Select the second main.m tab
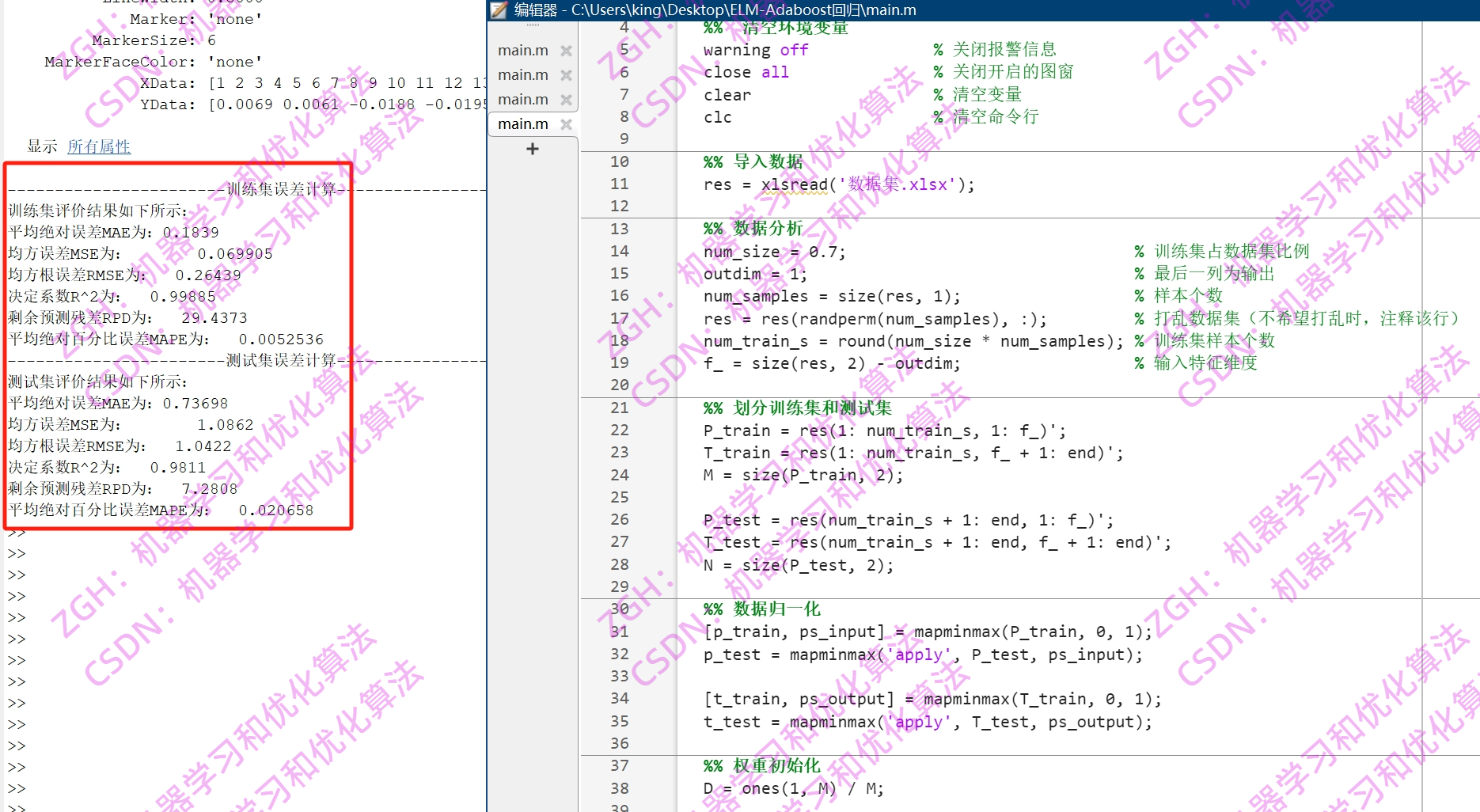Screen dimensions: 1480x812 click(x=522, y=74)
